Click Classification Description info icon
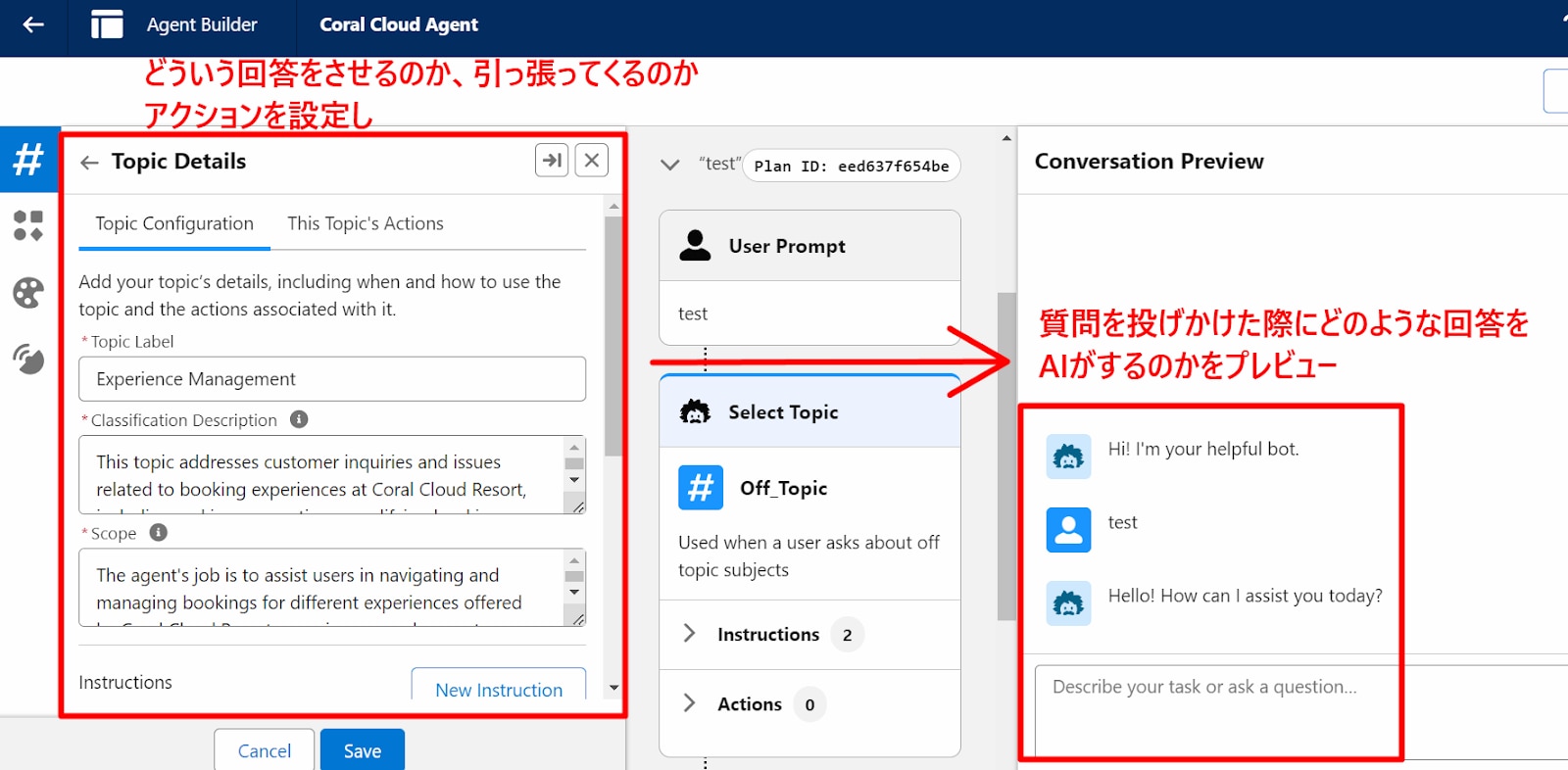The image size is (1568, 770). pos(299,419)
